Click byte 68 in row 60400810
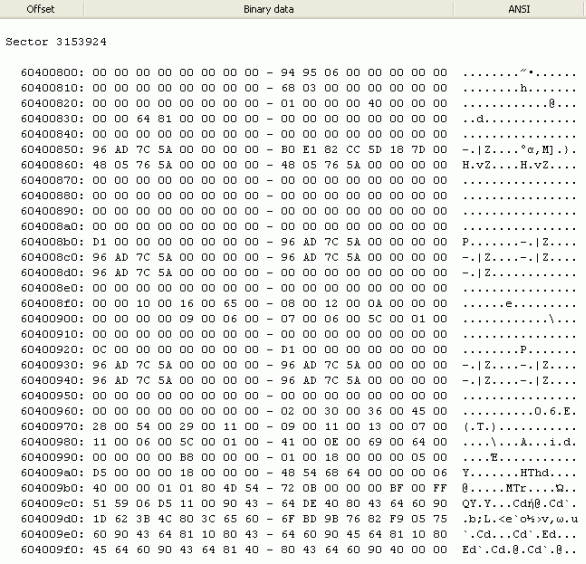 [x=288, y=88]
